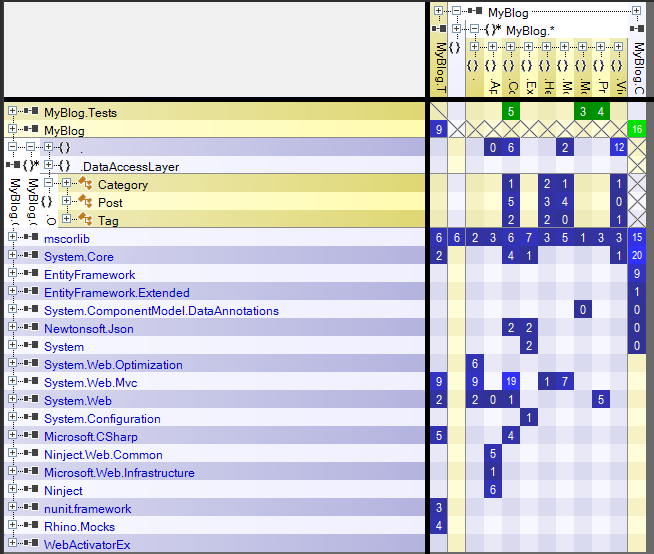Click the Ninject assembly icon
The width and height of the screenshot is (654, 554).
coord(31,489)
